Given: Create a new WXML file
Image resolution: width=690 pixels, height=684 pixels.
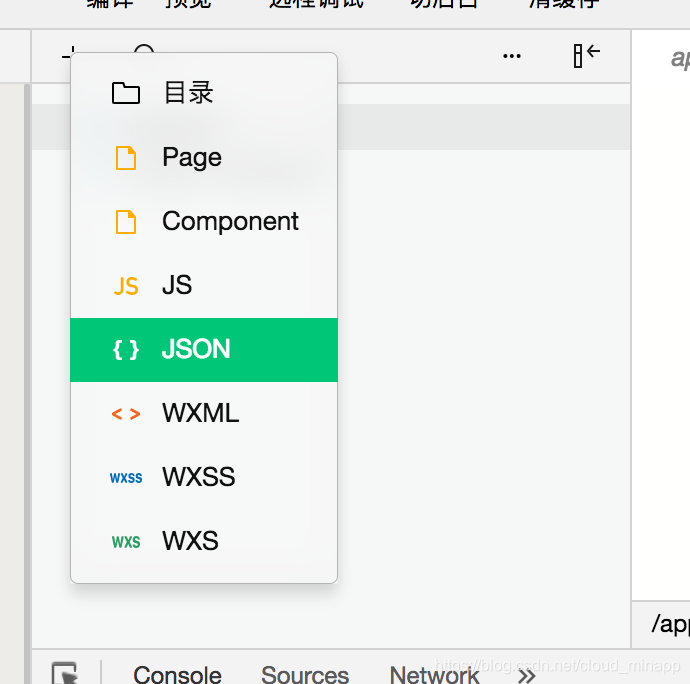Looking at the screenshot, I should point(204,413).
